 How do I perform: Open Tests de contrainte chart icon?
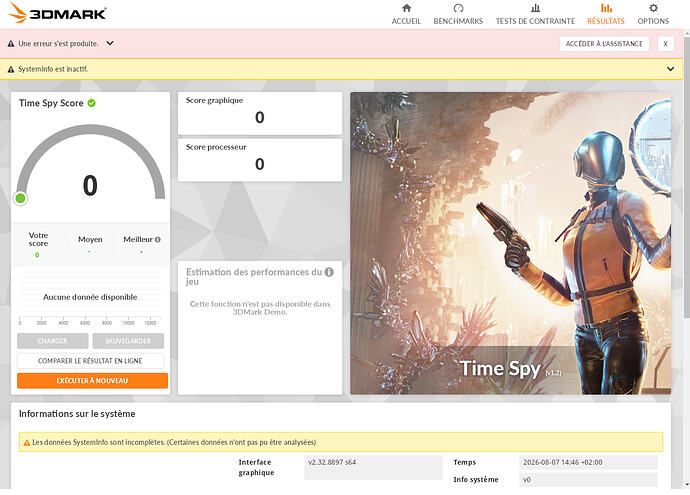point(536,8)
